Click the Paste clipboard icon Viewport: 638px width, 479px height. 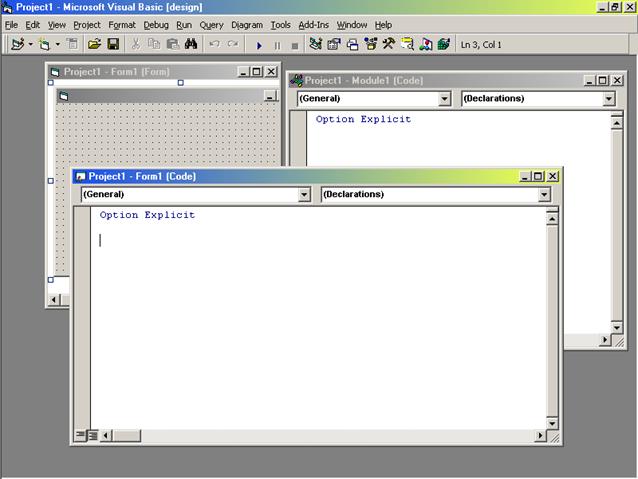click(x=173, y=44)
